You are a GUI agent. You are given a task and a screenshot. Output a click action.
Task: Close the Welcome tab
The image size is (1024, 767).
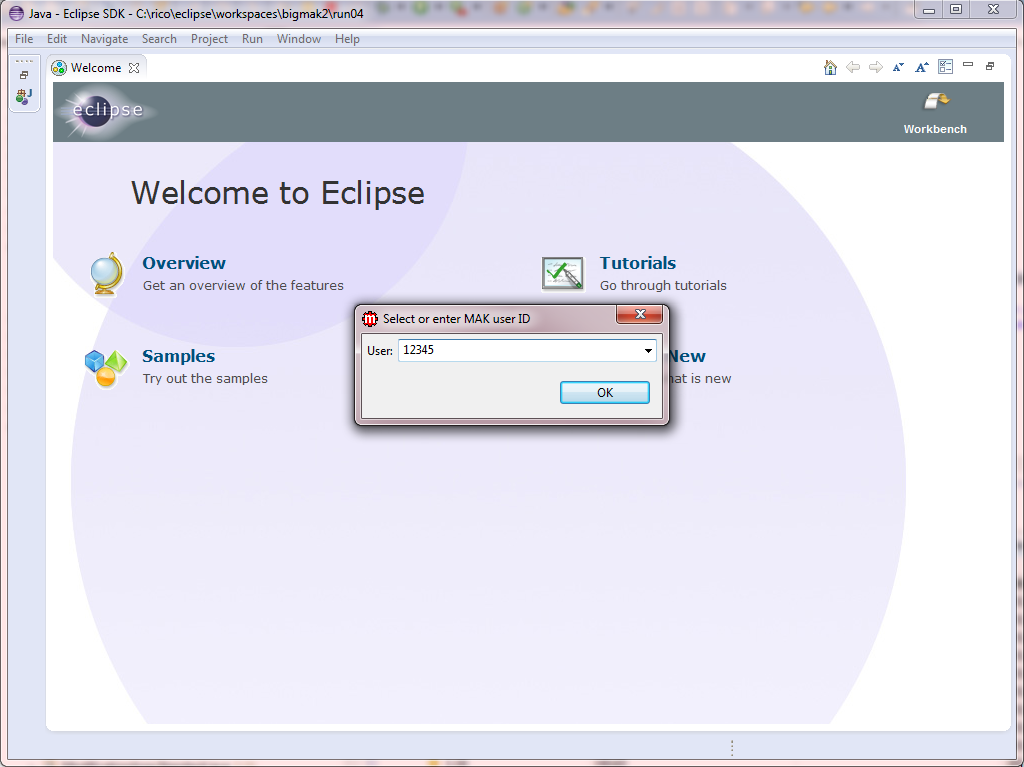click(134, 68)
